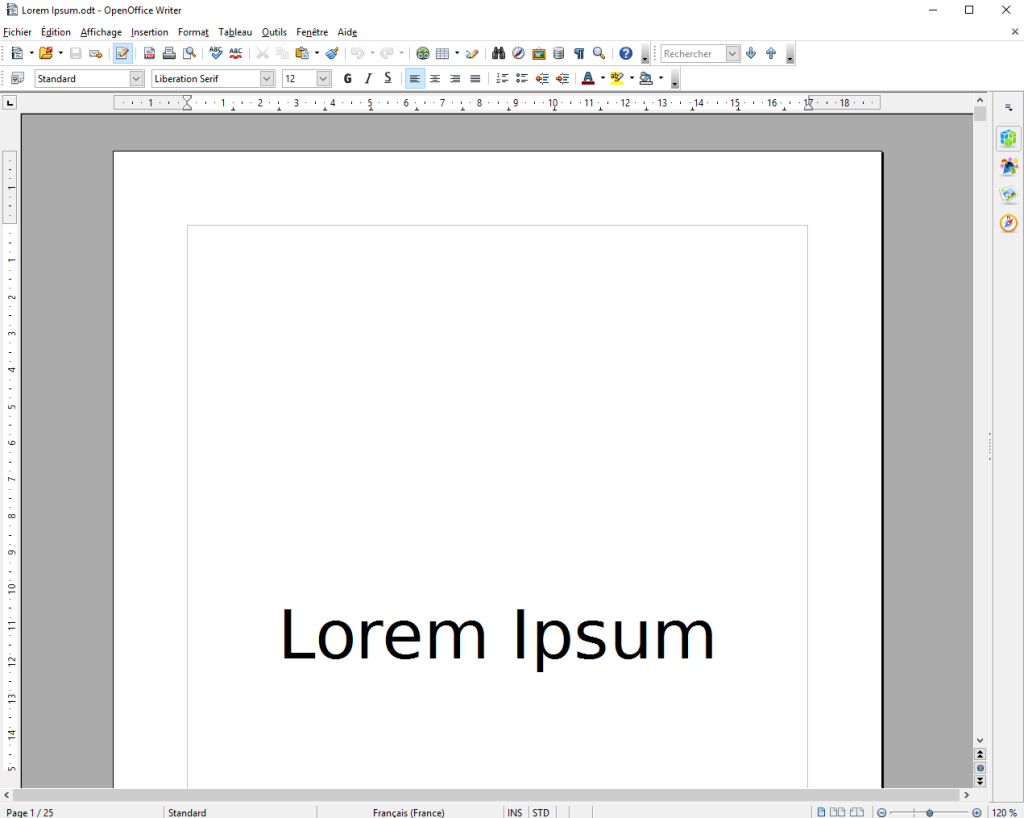Screen dimensions: 1024x818
Task: Toggle nonprinting characters pilcrow button
Action: [578, 54]
